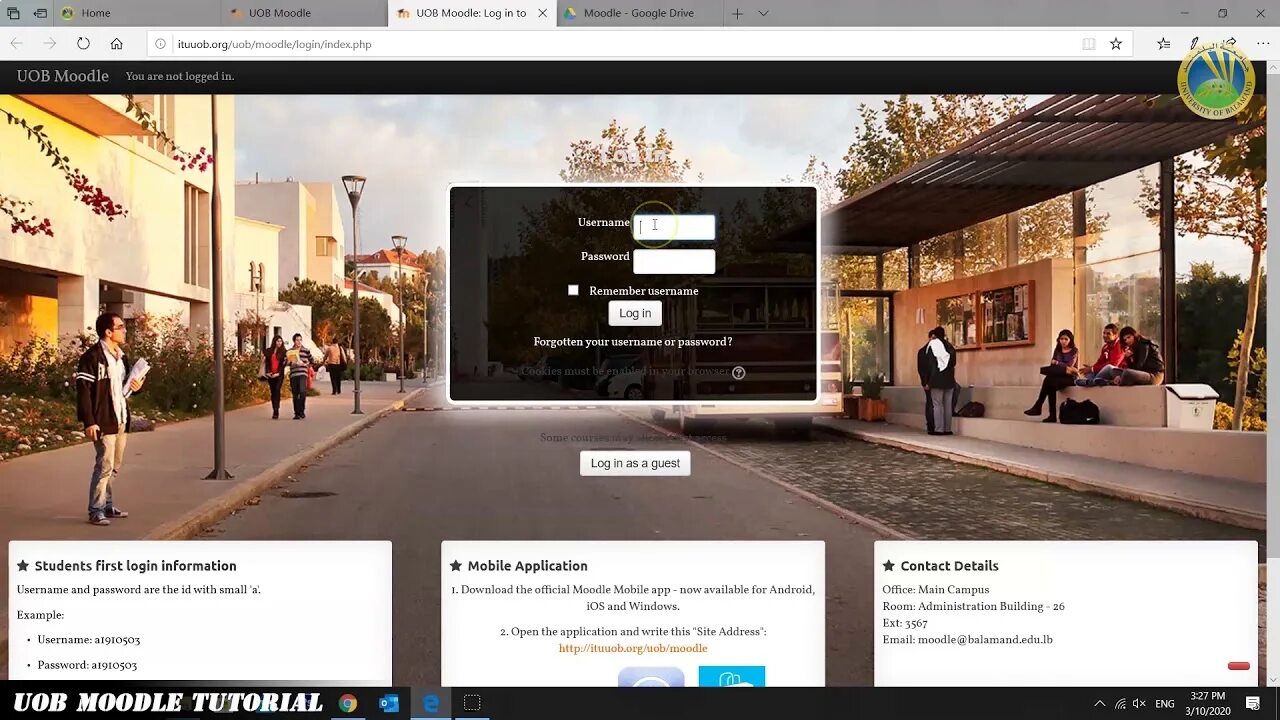Switch to the Home tab
Screen dimensions: 1280x720
point(137,13)
